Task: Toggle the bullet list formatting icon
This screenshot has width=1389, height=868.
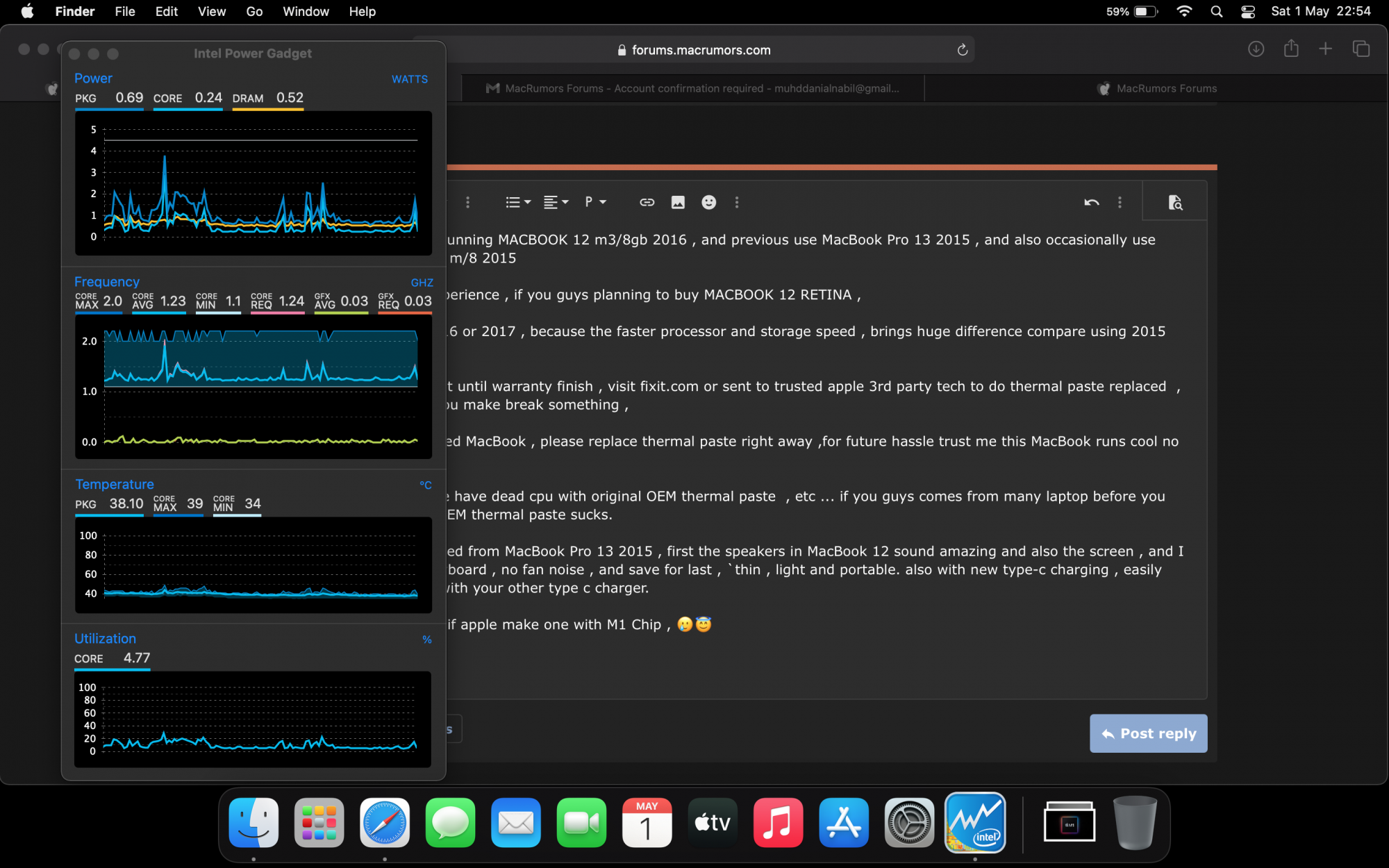Action: point(515,202)
